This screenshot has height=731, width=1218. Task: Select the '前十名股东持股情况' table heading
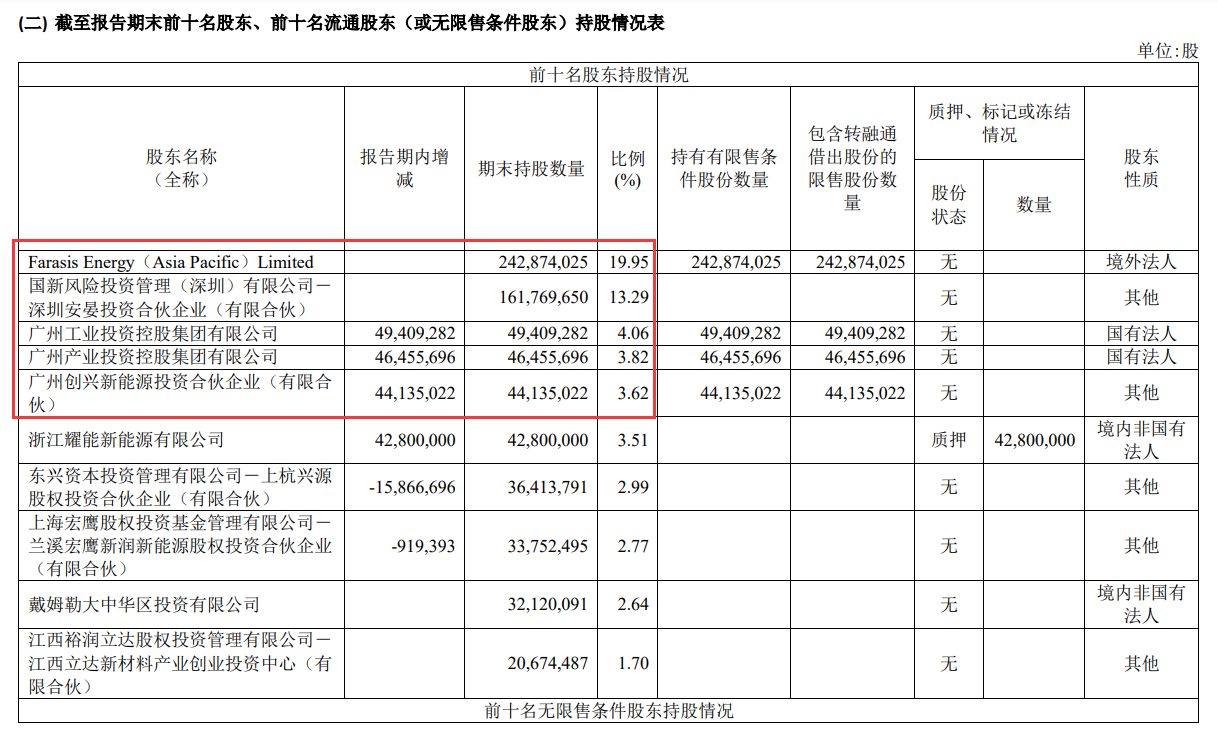pos(608,75)
